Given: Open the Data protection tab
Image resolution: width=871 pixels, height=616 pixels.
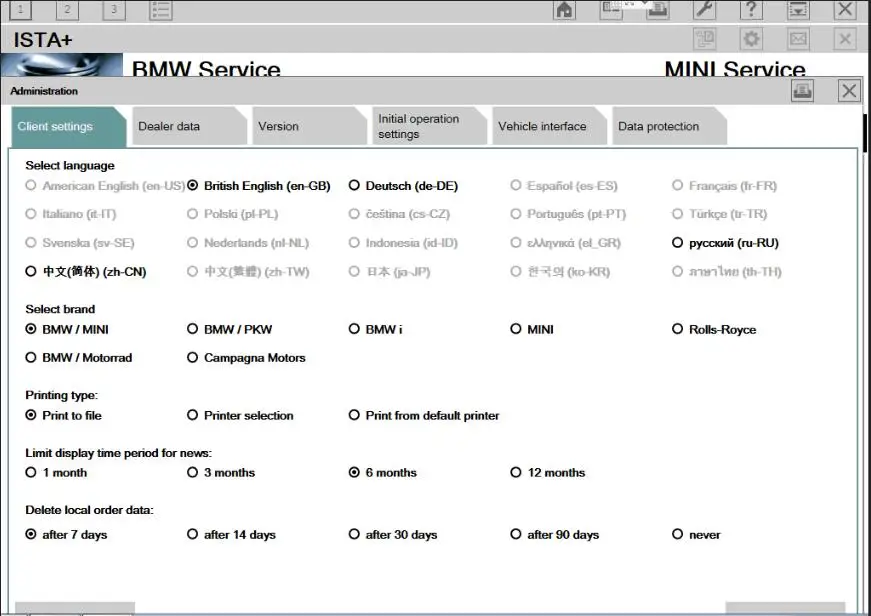Looking at the screenshot, I should [x=669, y=127].
